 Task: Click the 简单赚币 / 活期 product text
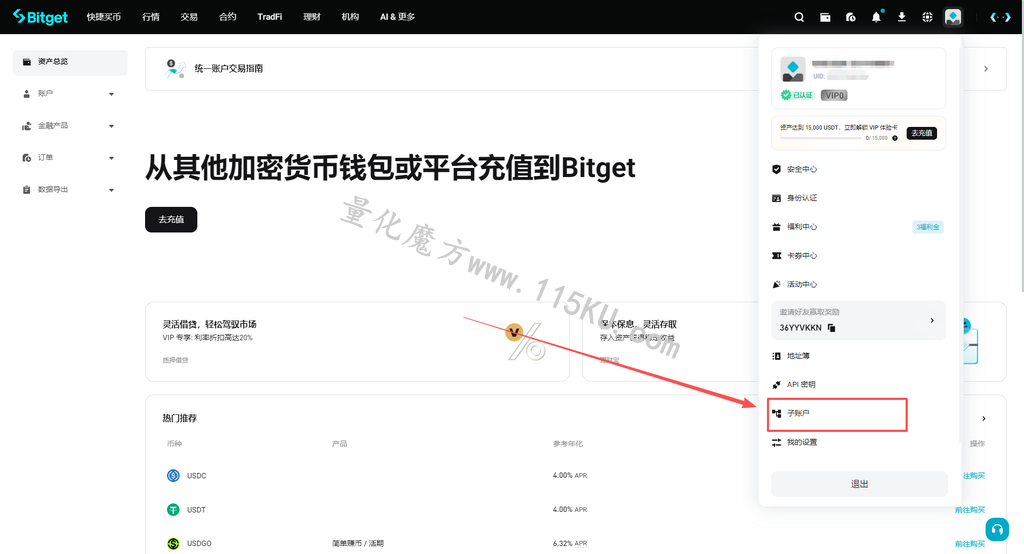pos(358,544)
